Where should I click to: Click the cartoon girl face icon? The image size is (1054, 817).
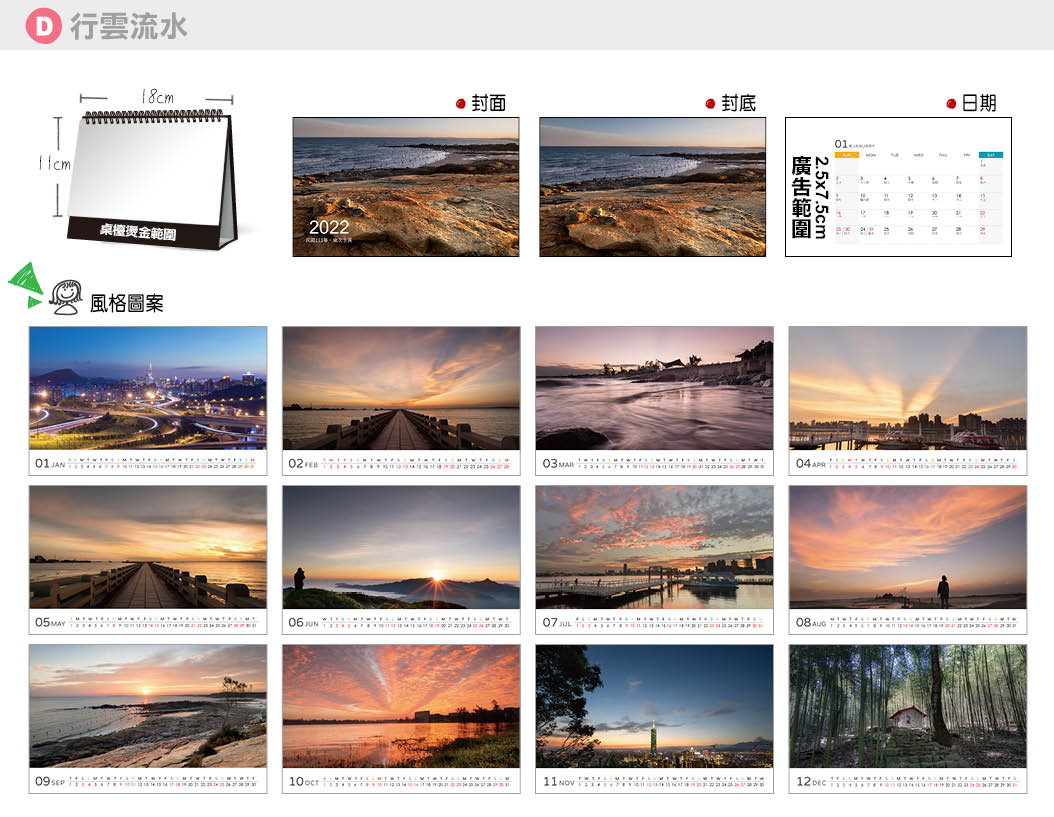67,297
